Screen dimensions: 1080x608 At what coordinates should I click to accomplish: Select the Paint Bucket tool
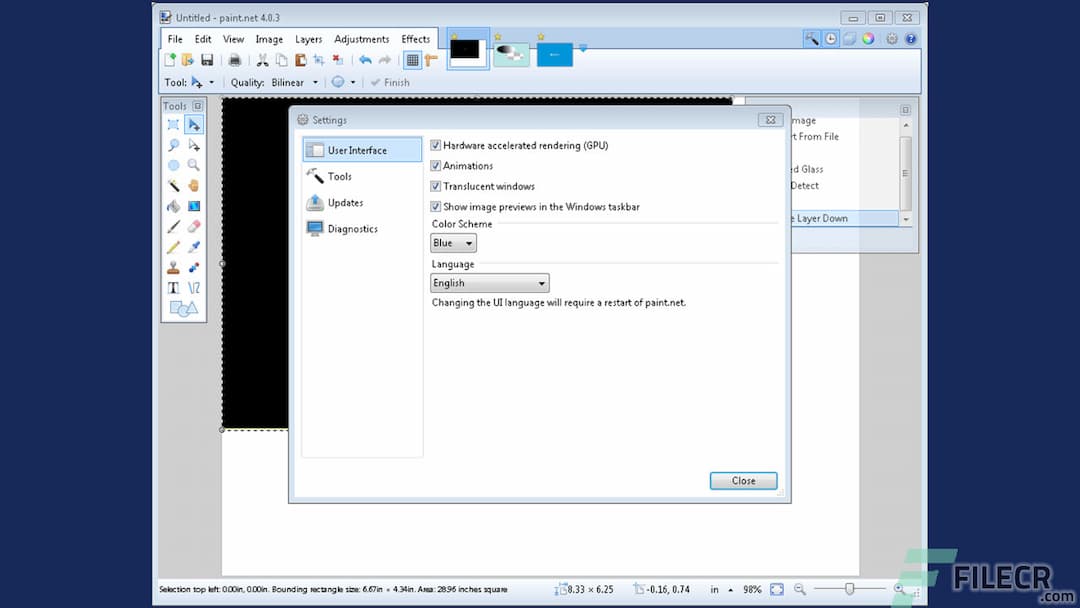[173, 205]
